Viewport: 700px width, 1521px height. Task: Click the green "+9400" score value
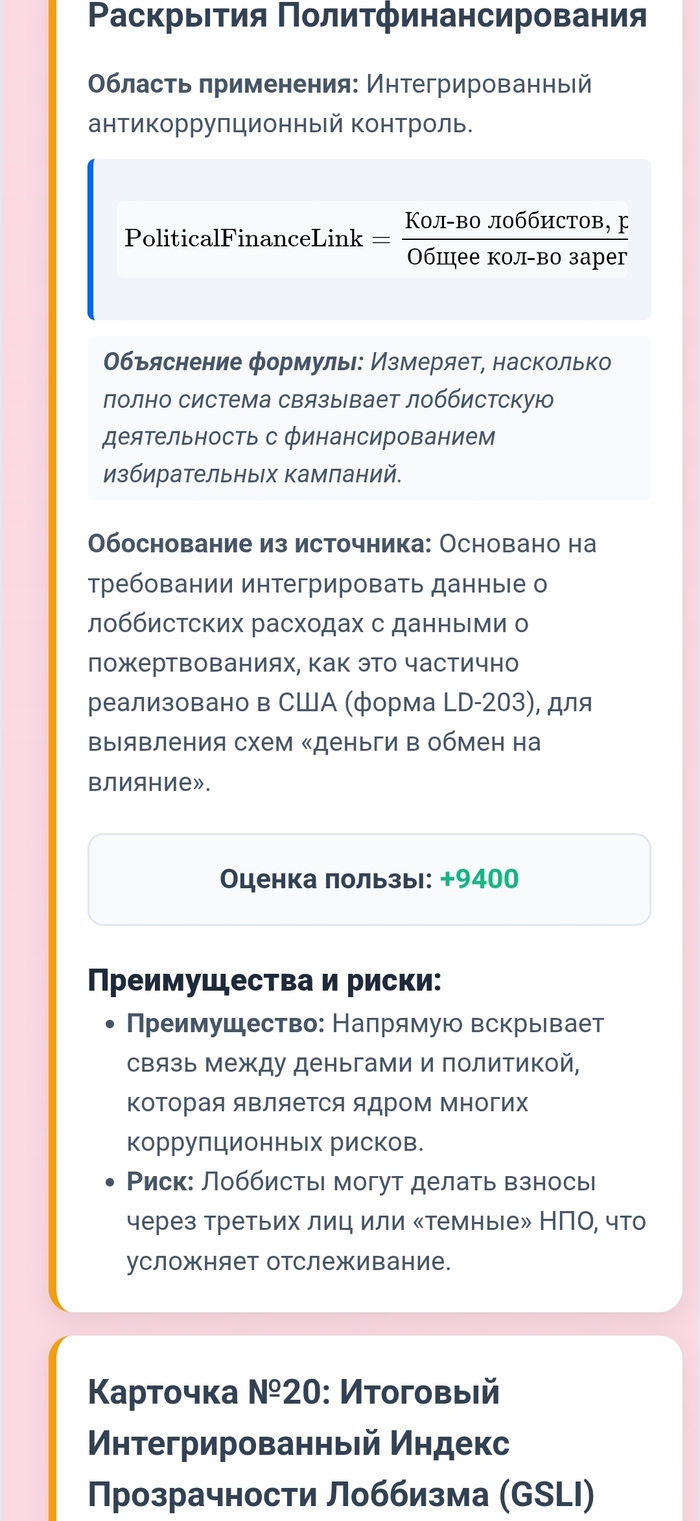pyautogui.click(x=479, y=879)
